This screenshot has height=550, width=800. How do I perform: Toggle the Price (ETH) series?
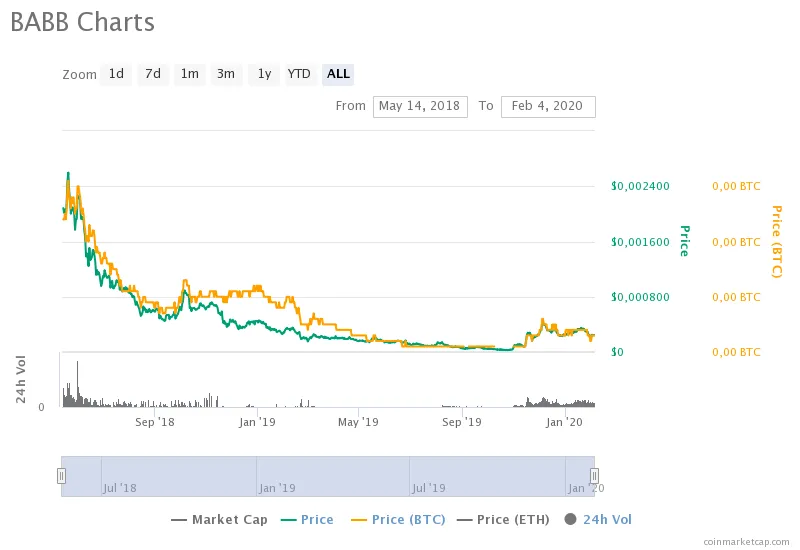coord(503,519)
